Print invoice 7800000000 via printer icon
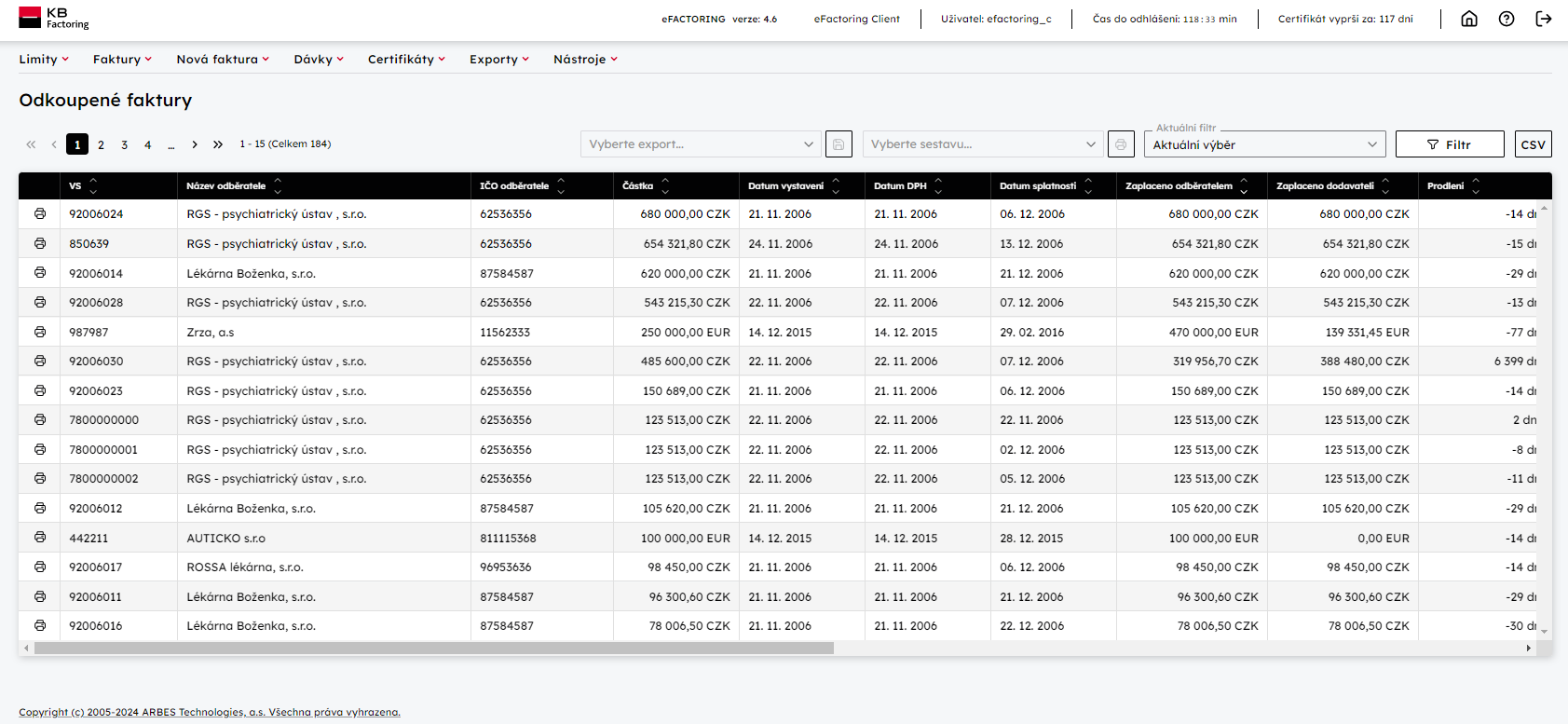Image resolution: width=1568 pixels, height=724 pixels. 40,419
